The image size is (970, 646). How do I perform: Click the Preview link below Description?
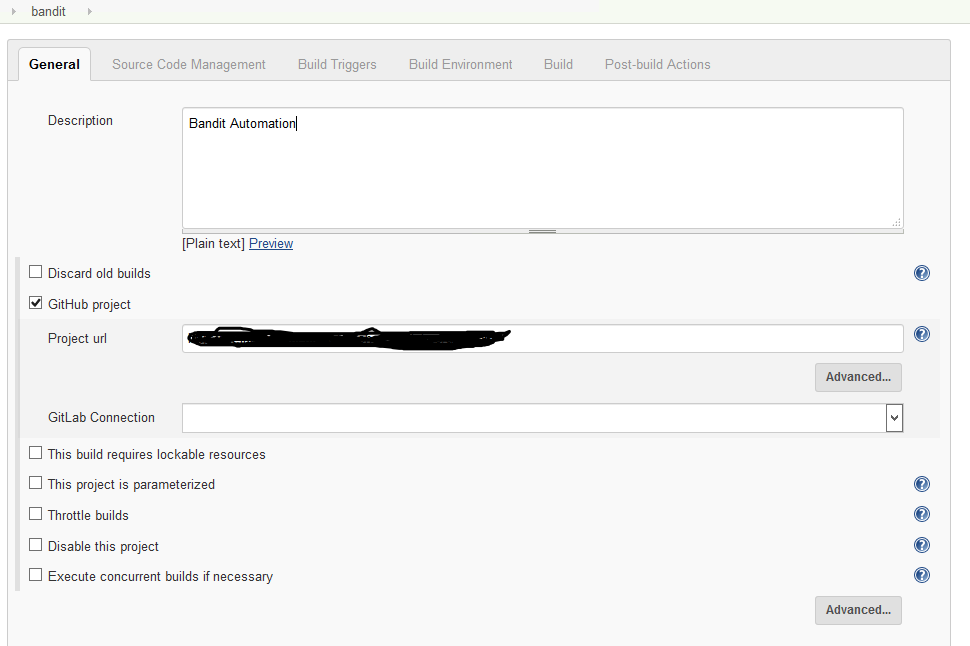[270, 243]
